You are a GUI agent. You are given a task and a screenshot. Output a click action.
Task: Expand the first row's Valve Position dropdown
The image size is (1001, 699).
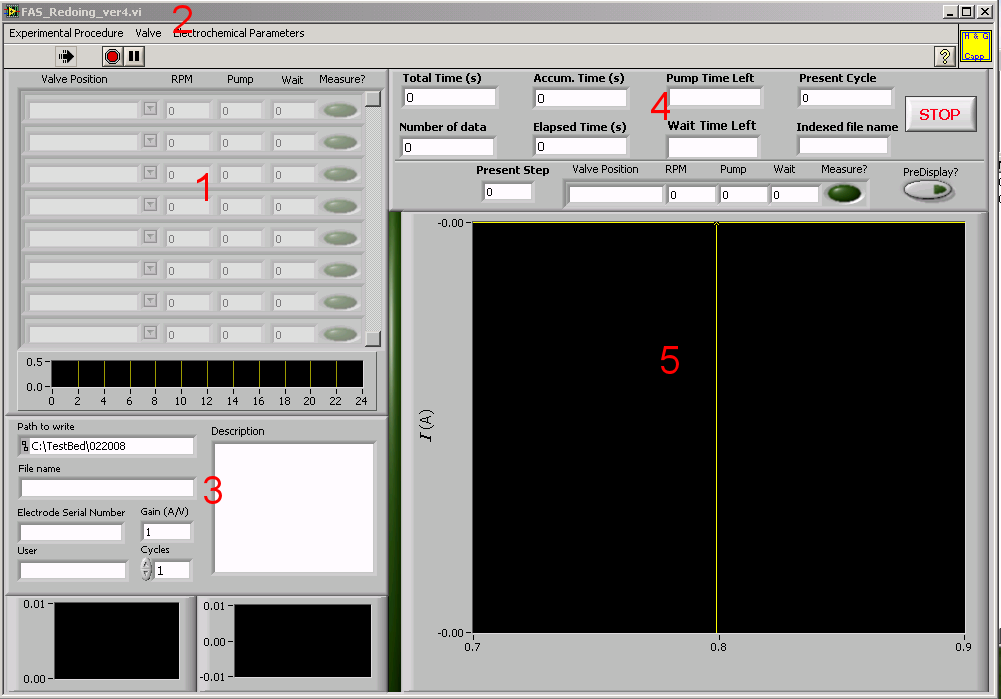[150, 109]
